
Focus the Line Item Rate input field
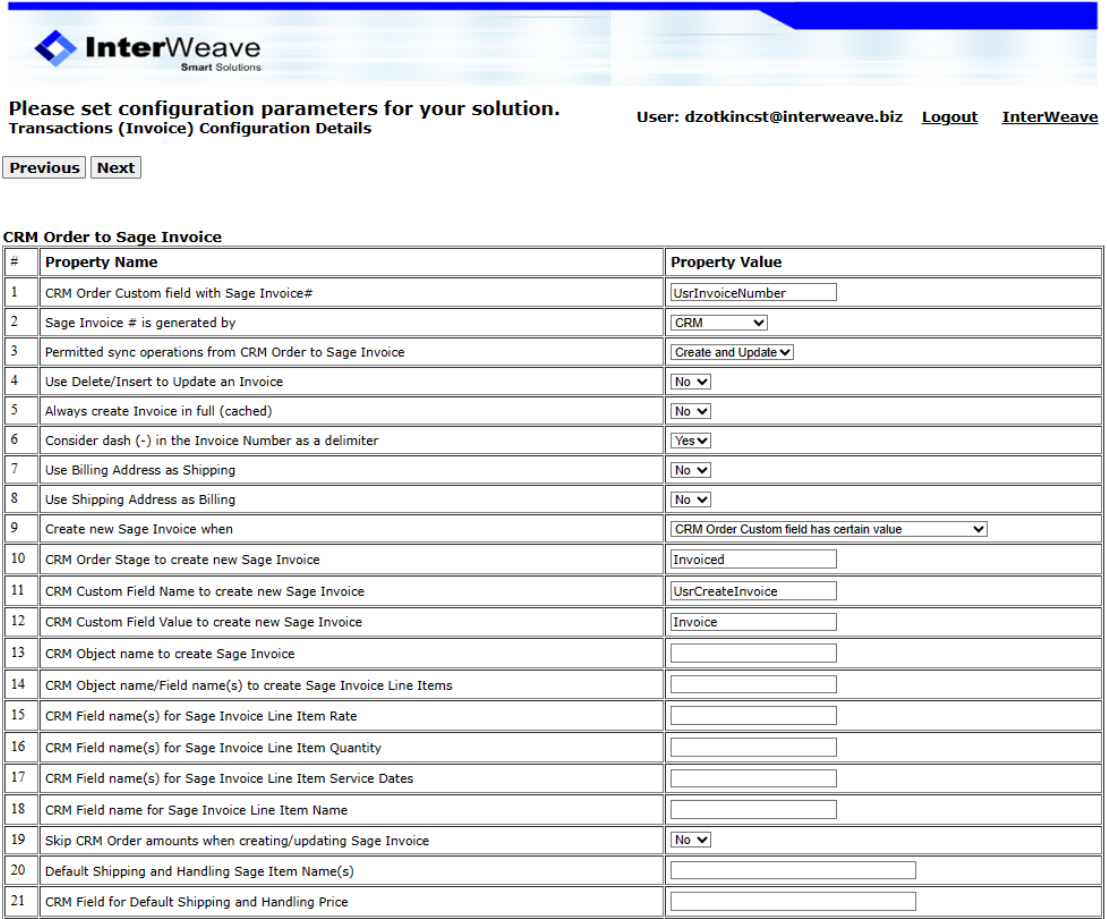click(x=753, y=716)
